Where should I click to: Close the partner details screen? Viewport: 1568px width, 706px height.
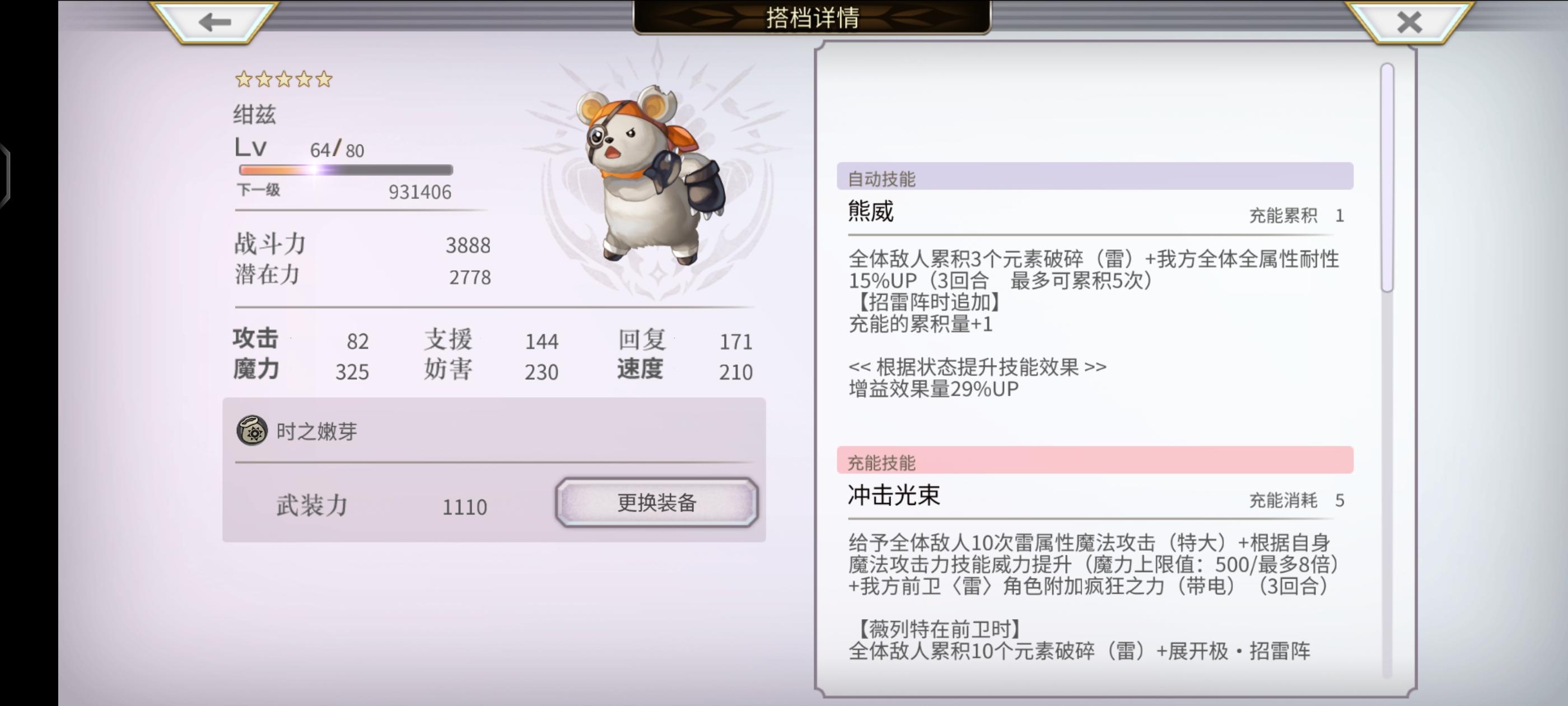pyautogui.click(x=1409, y=22)
